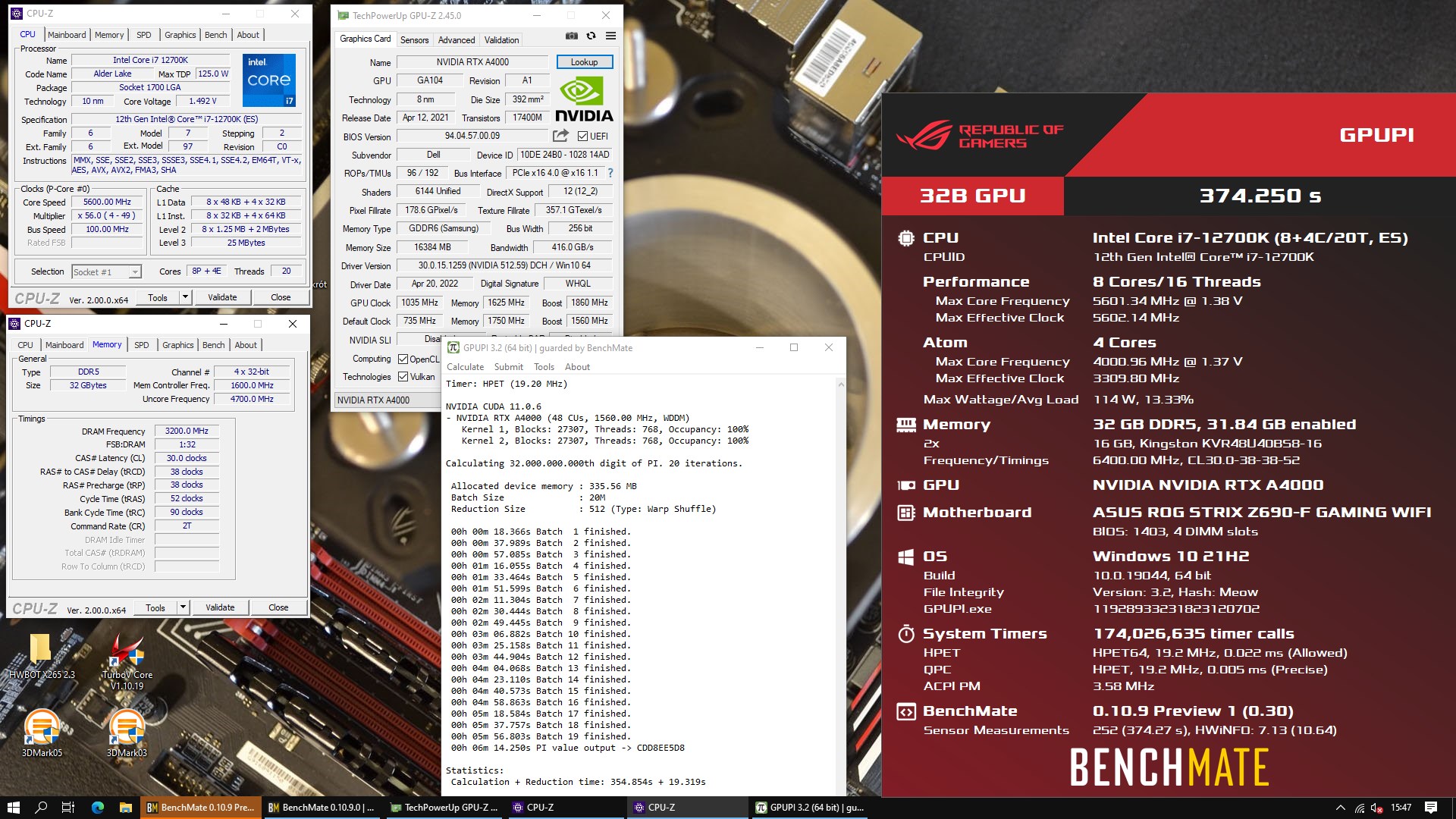The height and width of the screenshot is (819, 1456).
Task: Open notification center icon
Action: (x=1431, y=808)
